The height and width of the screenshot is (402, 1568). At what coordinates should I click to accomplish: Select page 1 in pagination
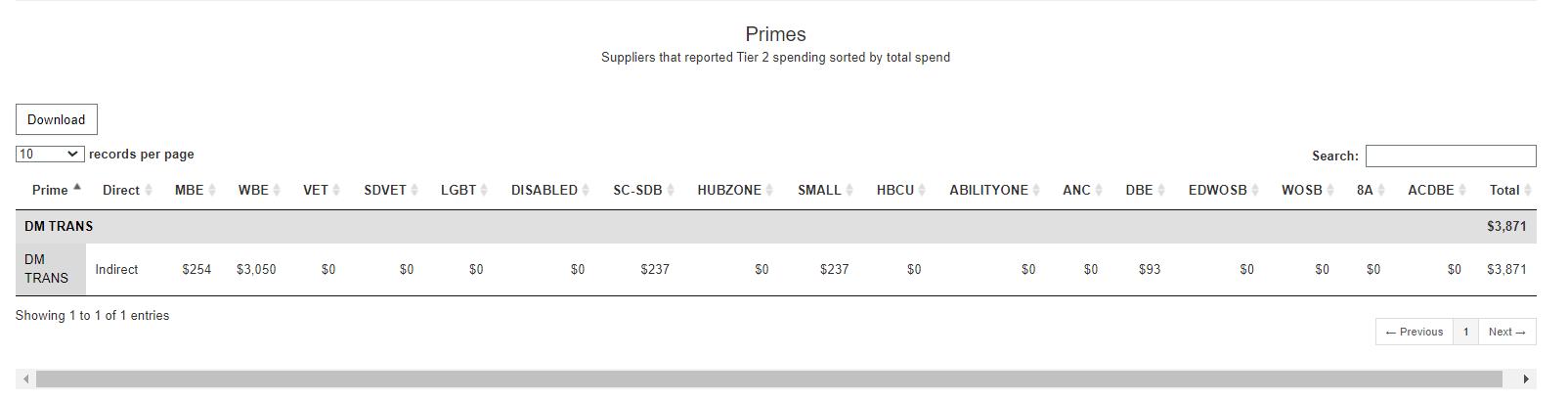(x=1465, y=332)
